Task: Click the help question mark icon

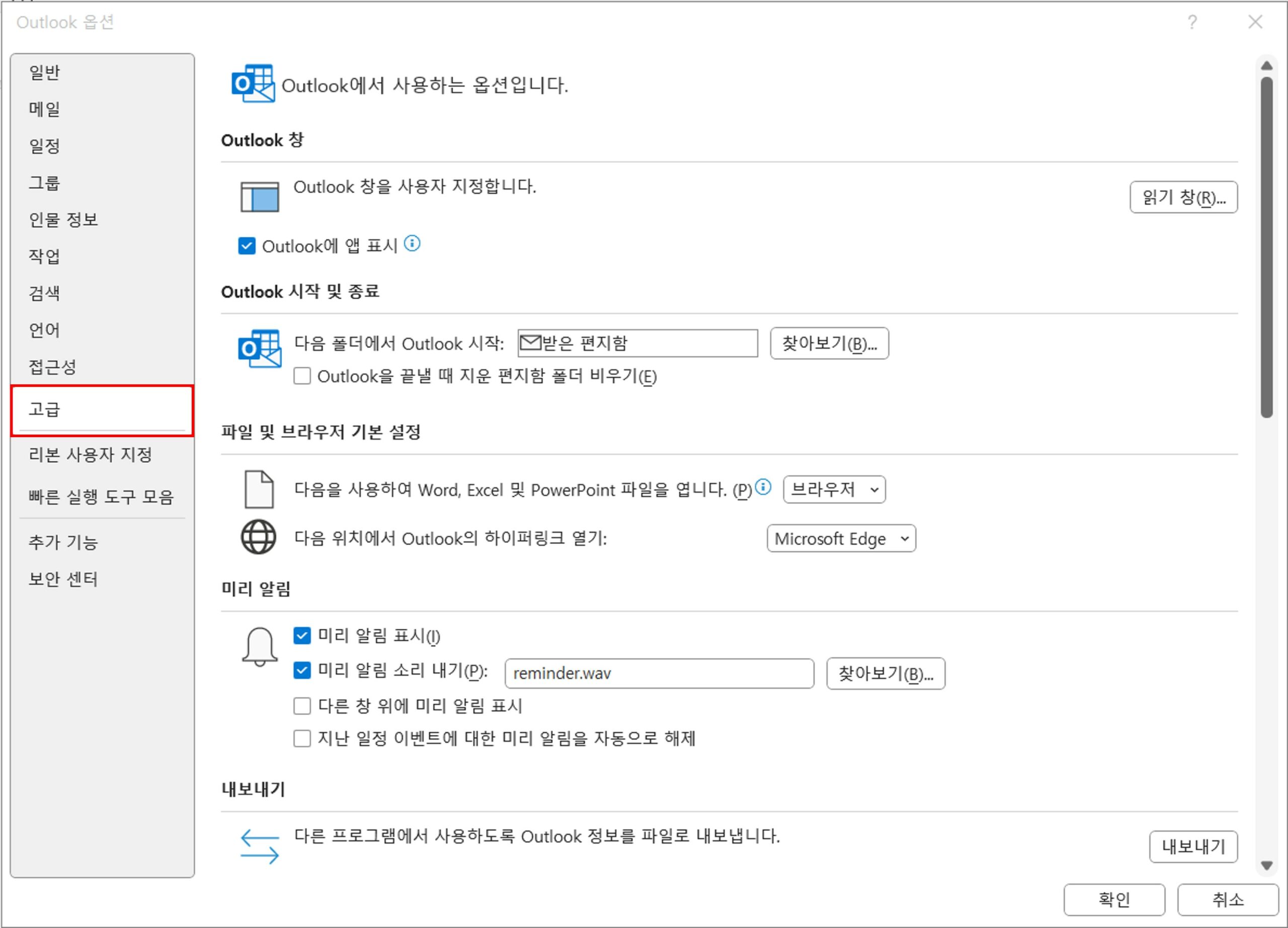Action: coord(1192,22)
